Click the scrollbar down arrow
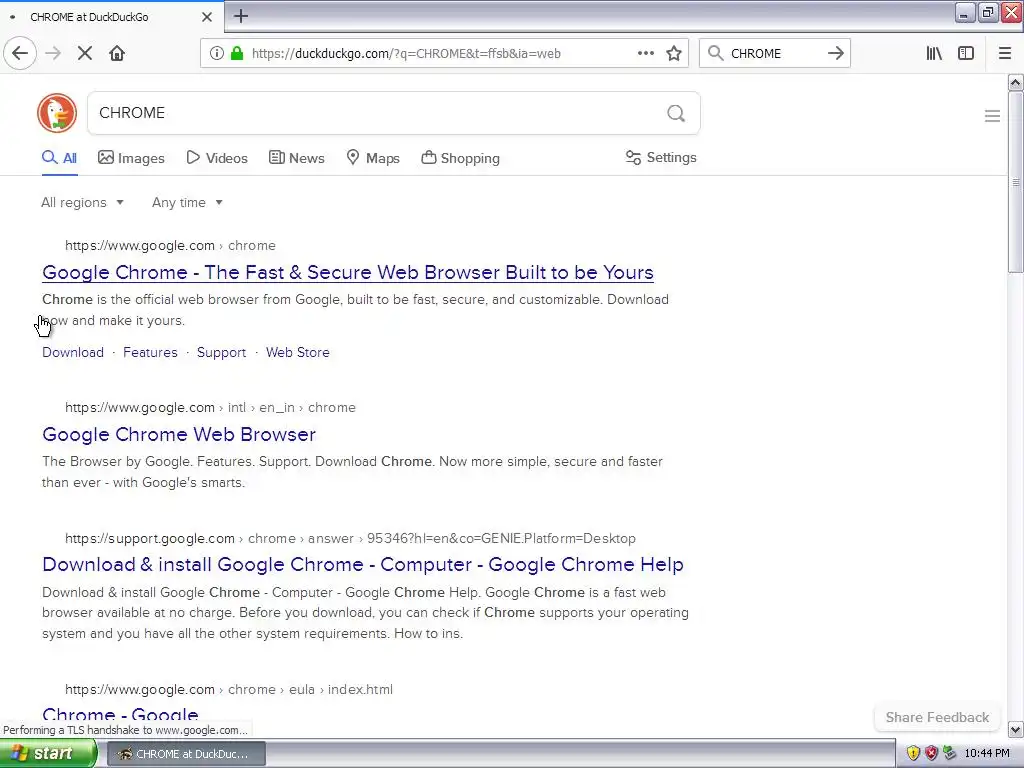This screenshot has width=1024, height=768. tap(1015, 729)
